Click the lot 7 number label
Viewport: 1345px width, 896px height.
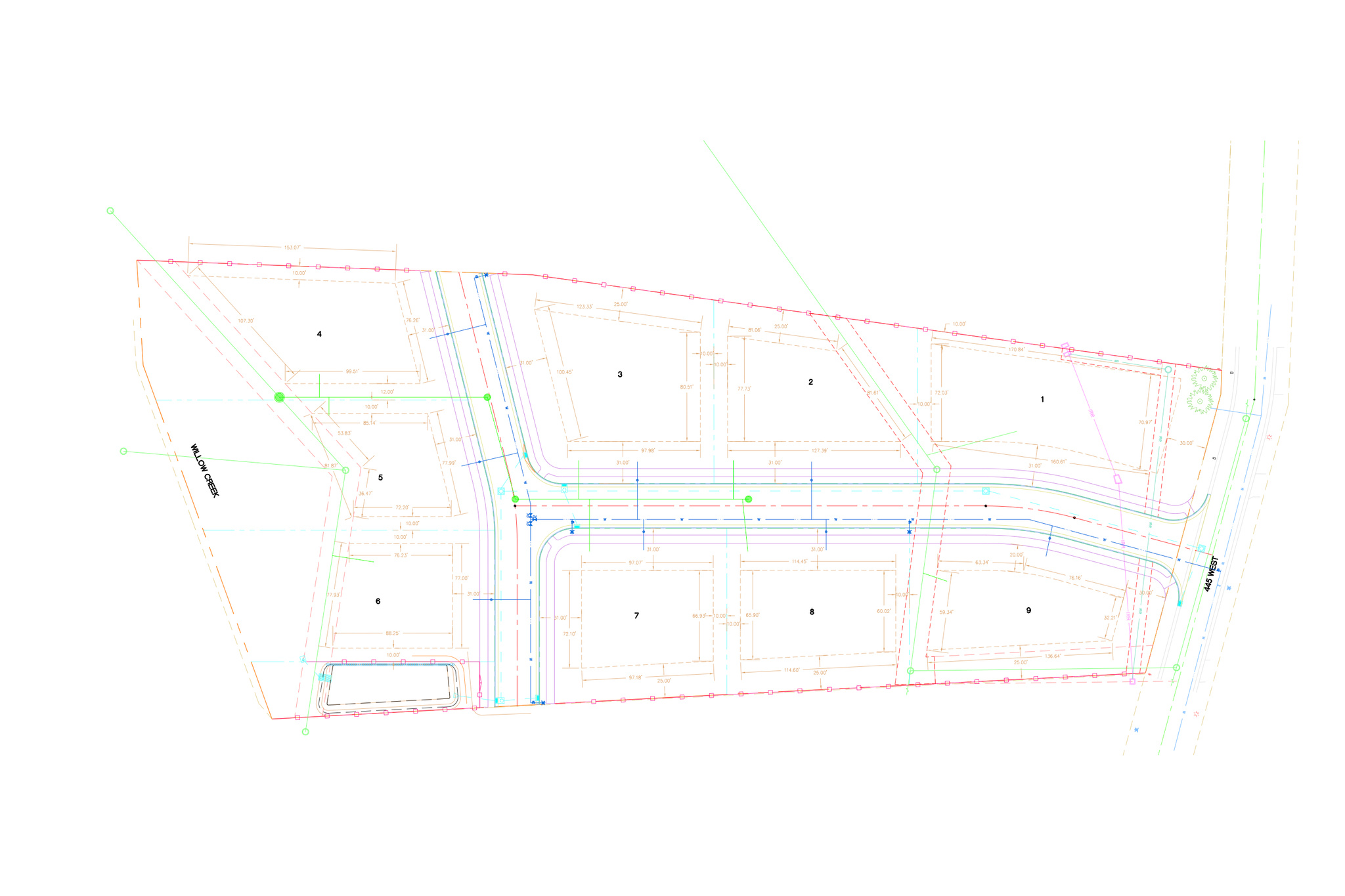pos(636,616)
